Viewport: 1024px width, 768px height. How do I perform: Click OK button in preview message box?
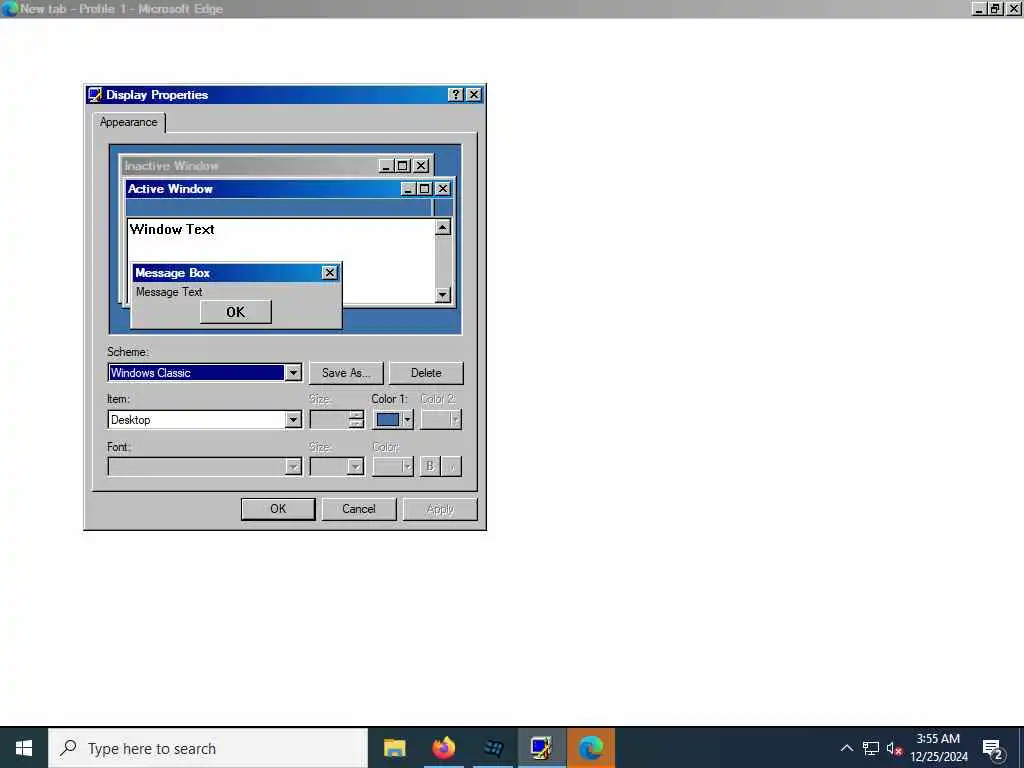(236, 312)
